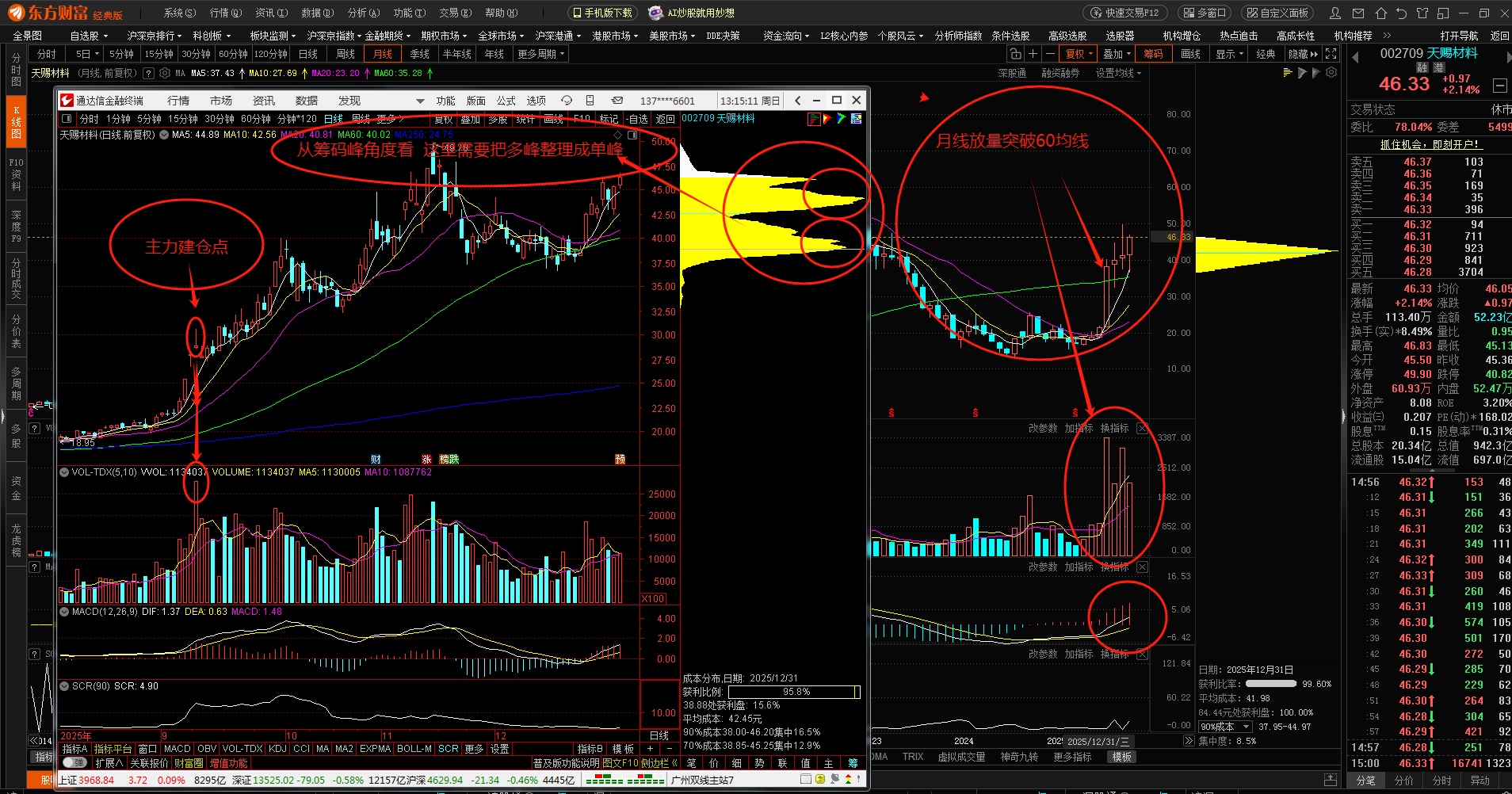Open the 设置均线 dropdown
This screenshot has height=794, width=1512.
point(1118,73)
